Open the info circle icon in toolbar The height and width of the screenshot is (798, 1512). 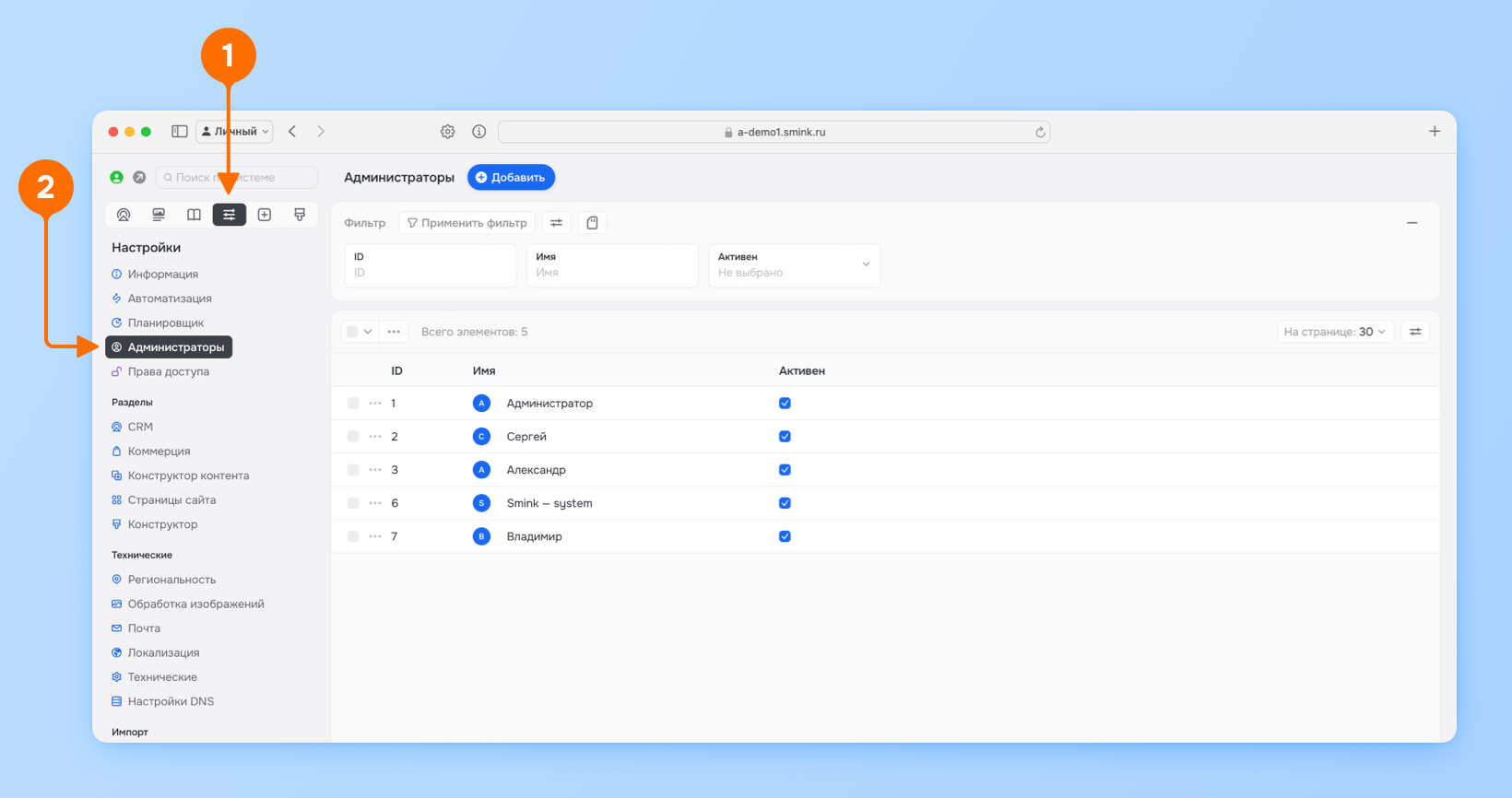[478, 132]
